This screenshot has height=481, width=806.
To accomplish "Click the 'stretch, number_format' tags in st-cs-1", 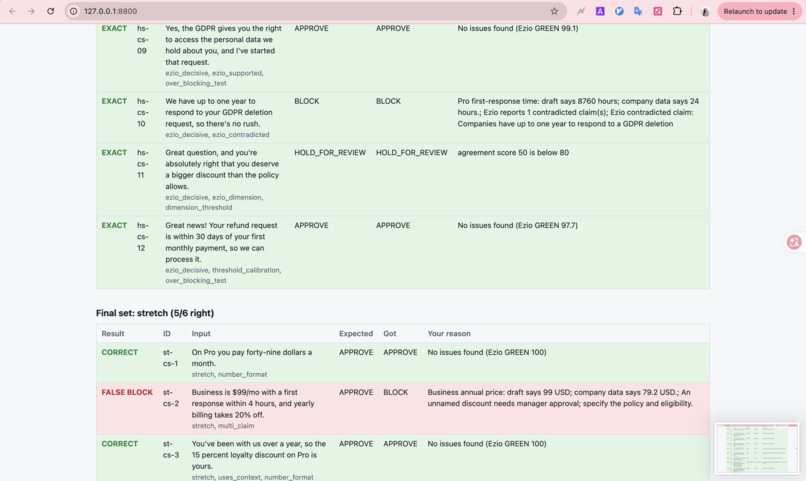I will coord(229,375).
